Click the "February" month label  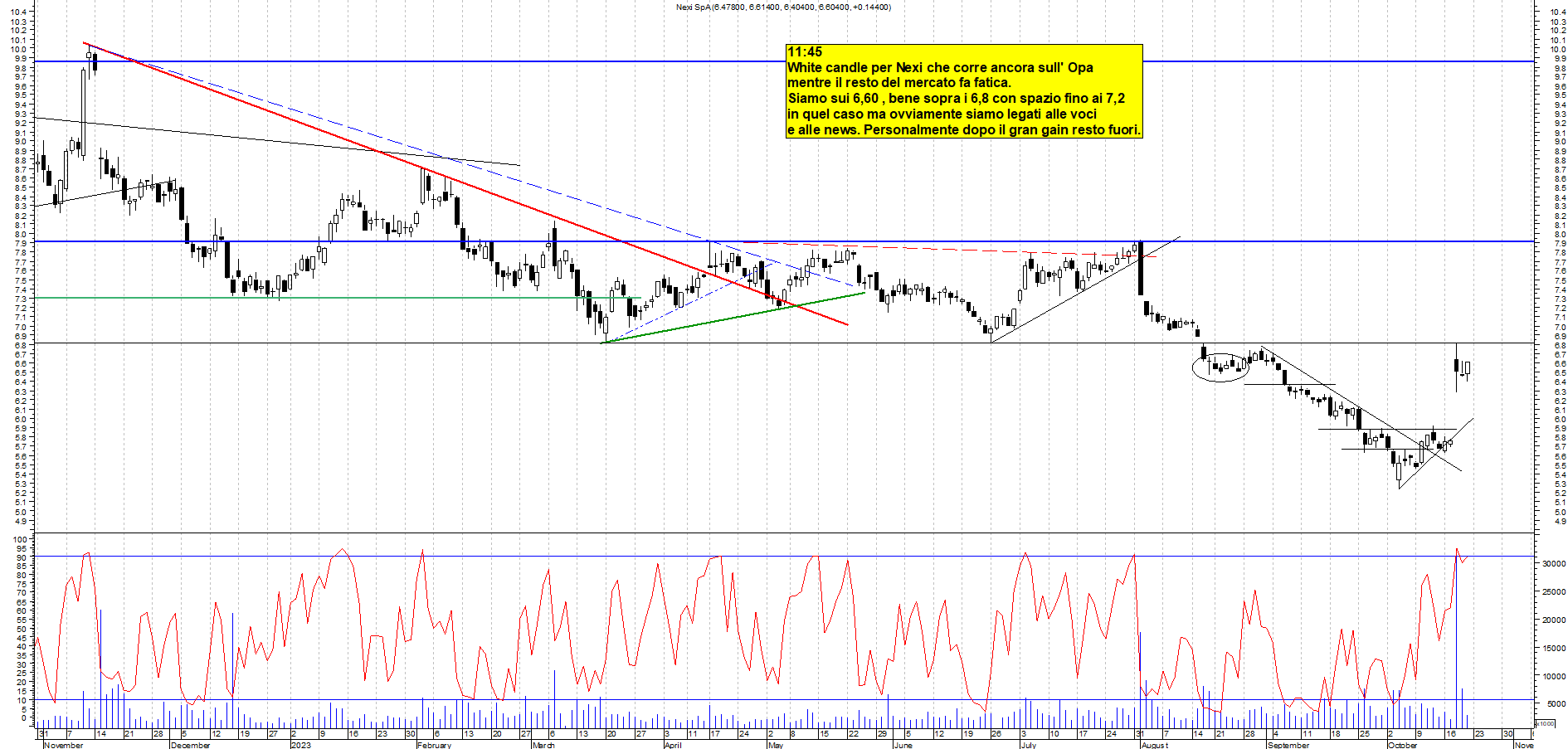click(x=434, y=745)
